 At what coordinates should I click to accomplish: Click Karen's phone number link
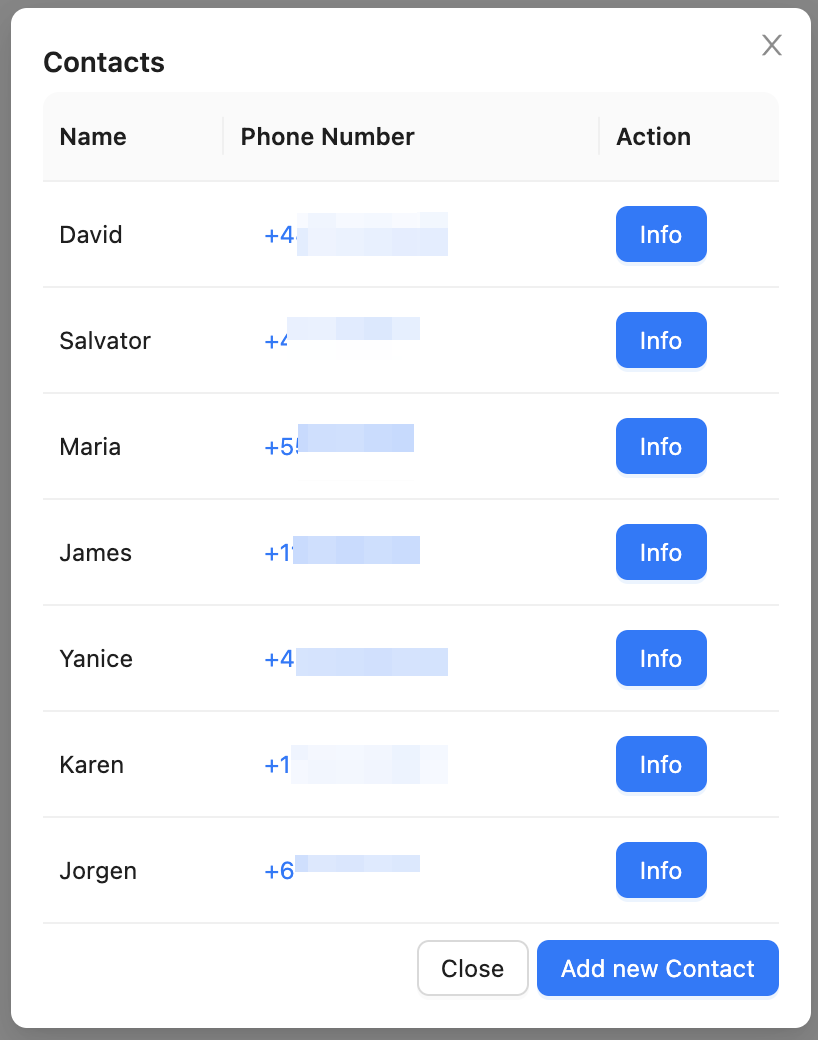tap(355, 765)
